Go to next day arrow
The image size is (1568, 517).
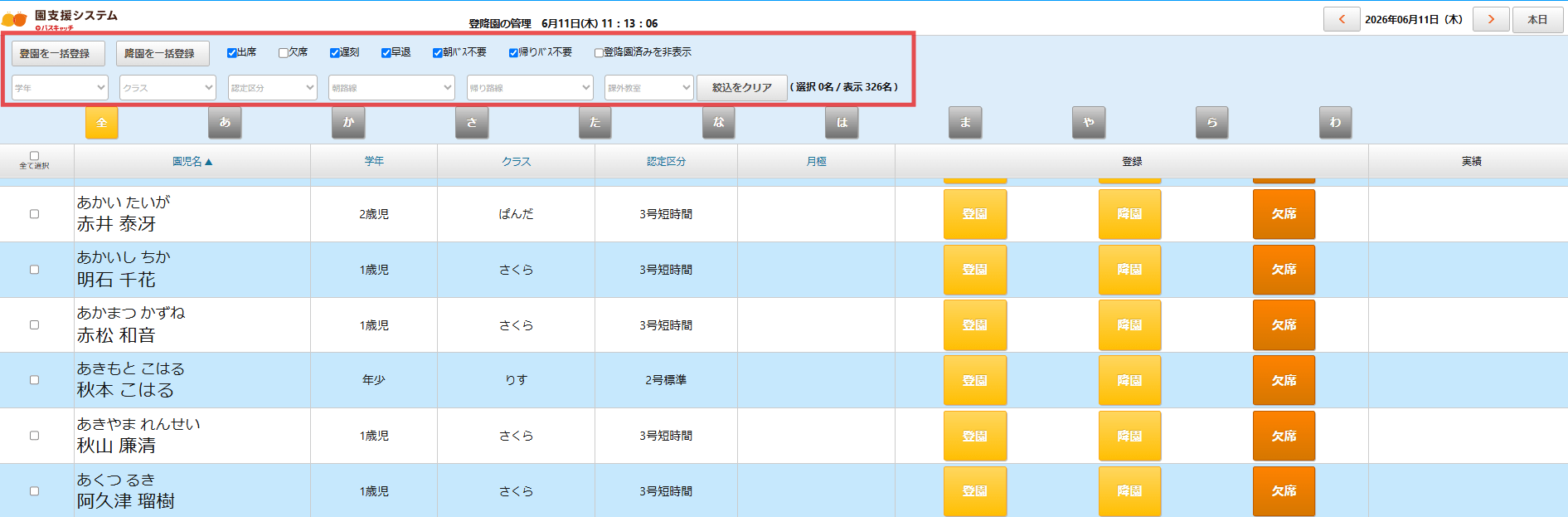[x=1491, y=19]
